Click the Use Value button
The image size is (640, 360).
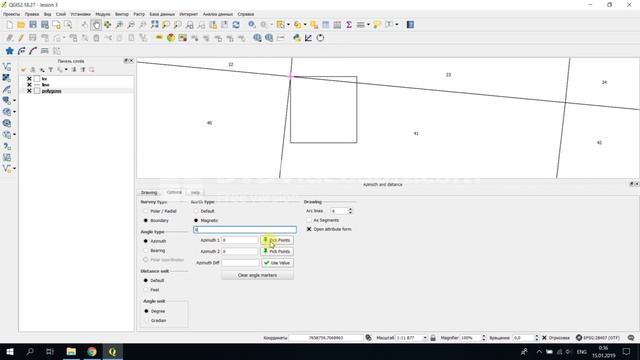(277, 263)
